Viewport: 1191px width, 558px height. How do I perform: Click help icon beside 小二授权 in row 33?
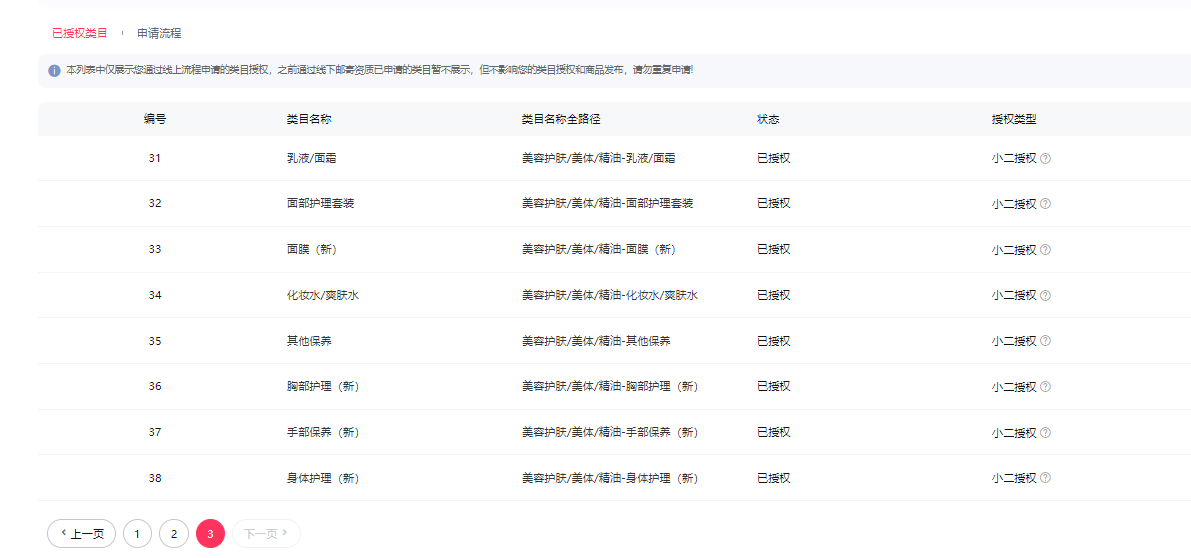(x=1046, y=250)
